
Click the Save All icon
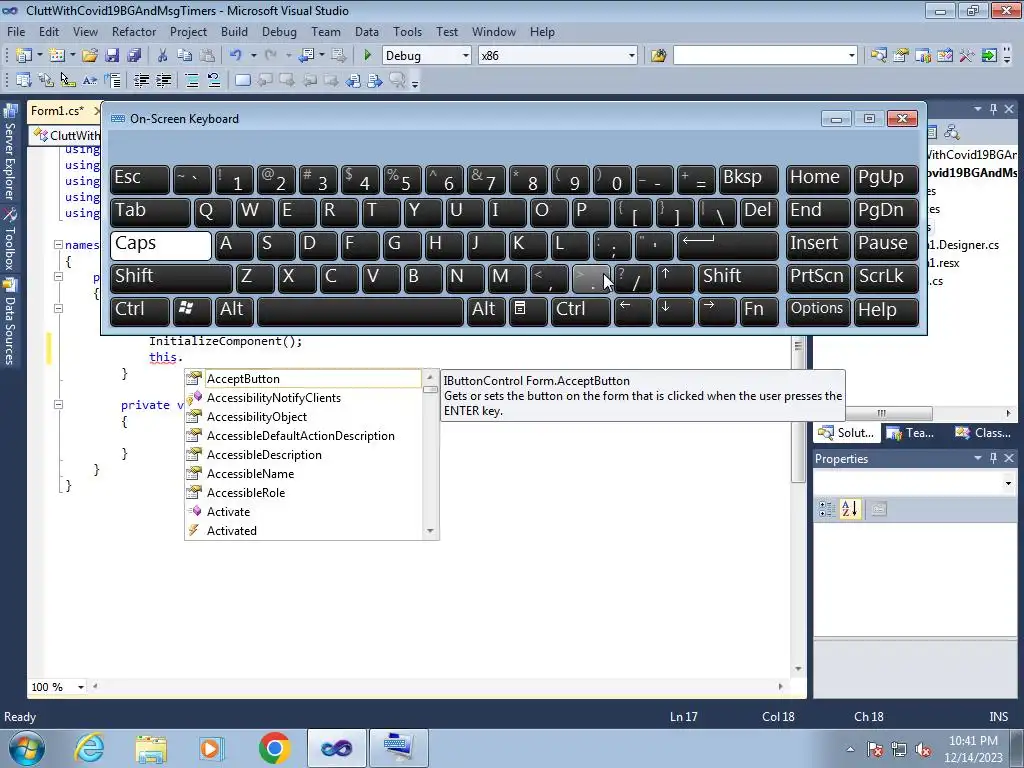[x=134, y=56]
